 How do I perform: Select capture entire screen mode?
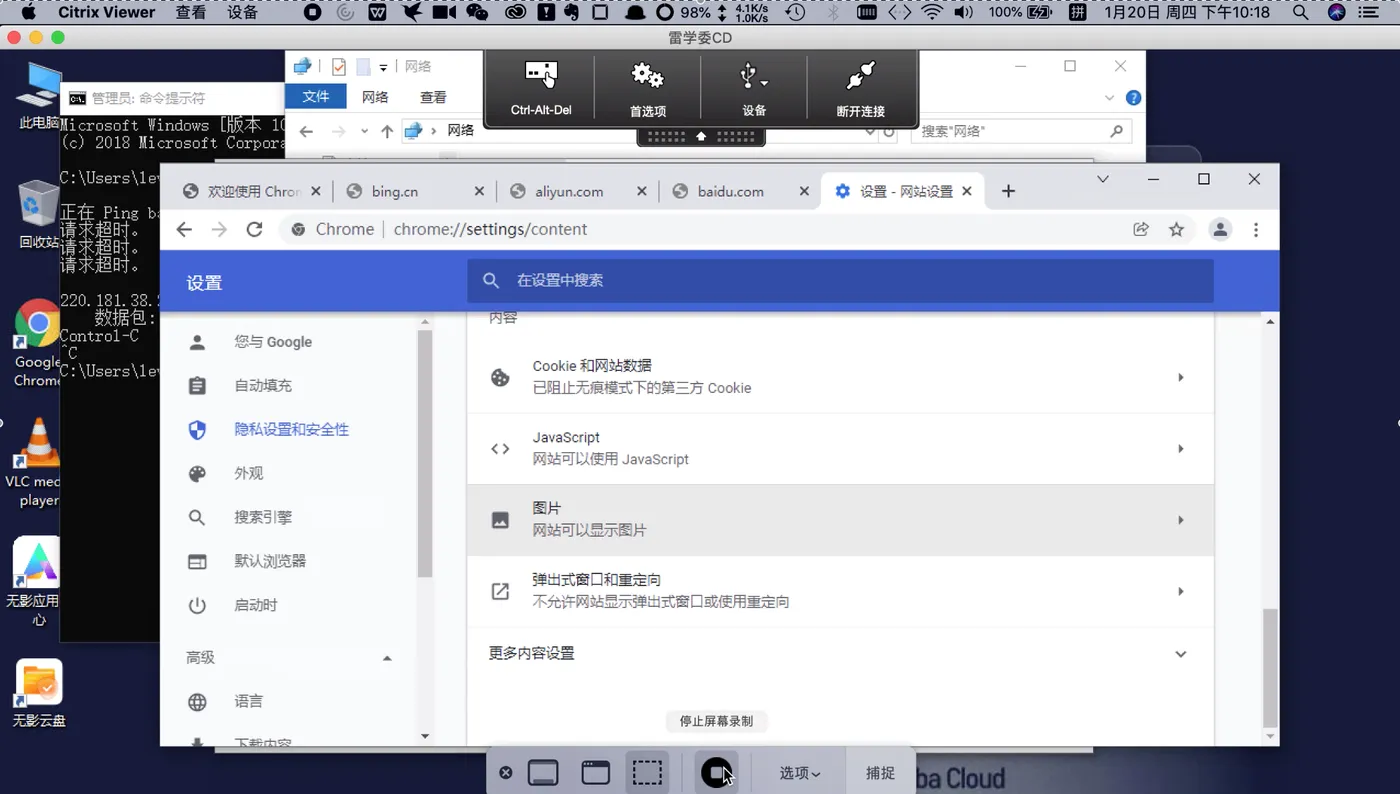pos(543,773)
